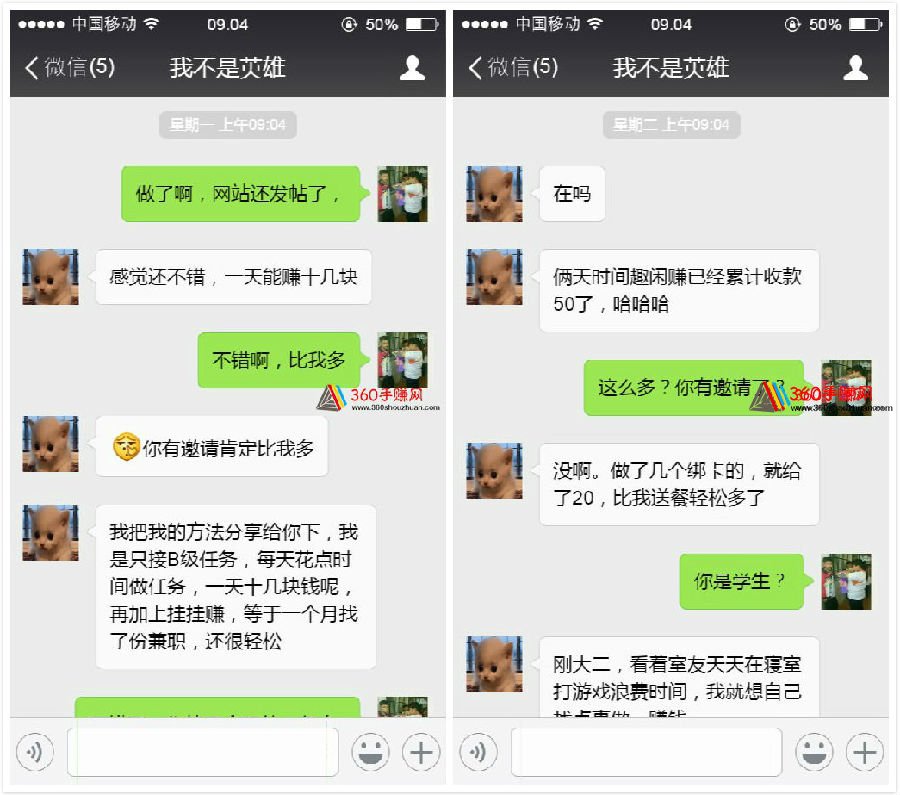This screenshot has height=795, width=900.
Task: Tap voice input icon in right chat
Action: pos(478,752)
